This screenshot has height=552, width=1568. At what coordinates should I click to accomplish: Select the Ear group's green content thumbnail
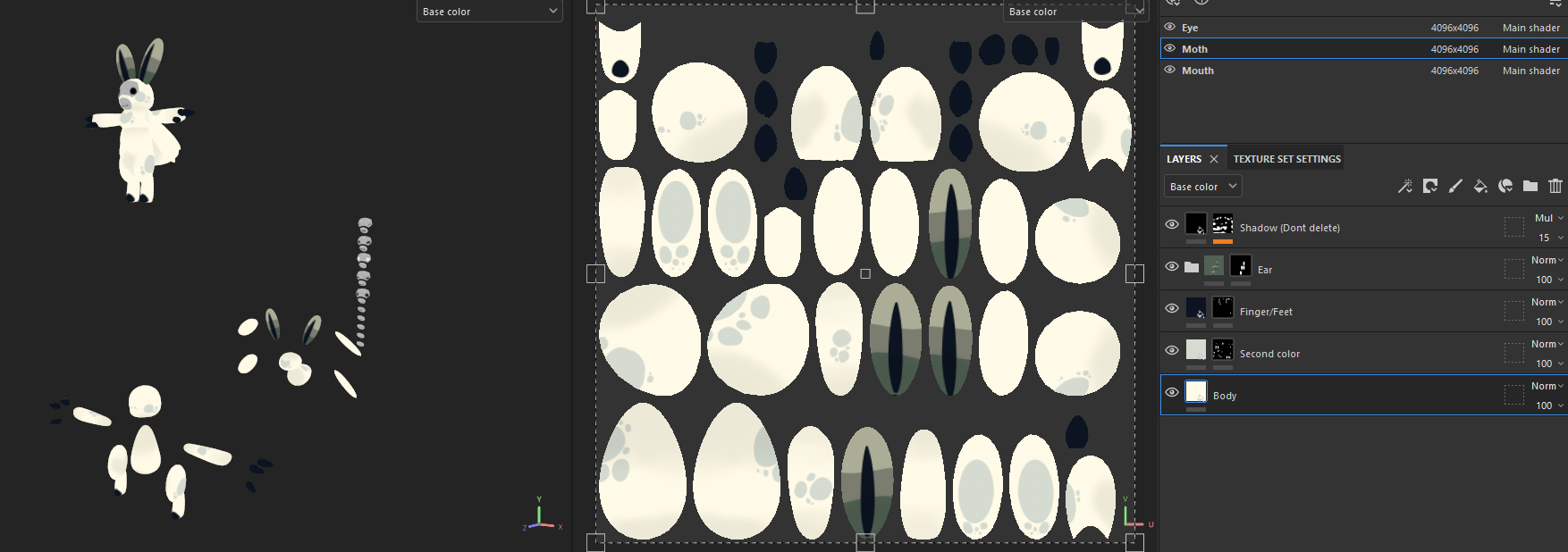[x=1214, y=265]
